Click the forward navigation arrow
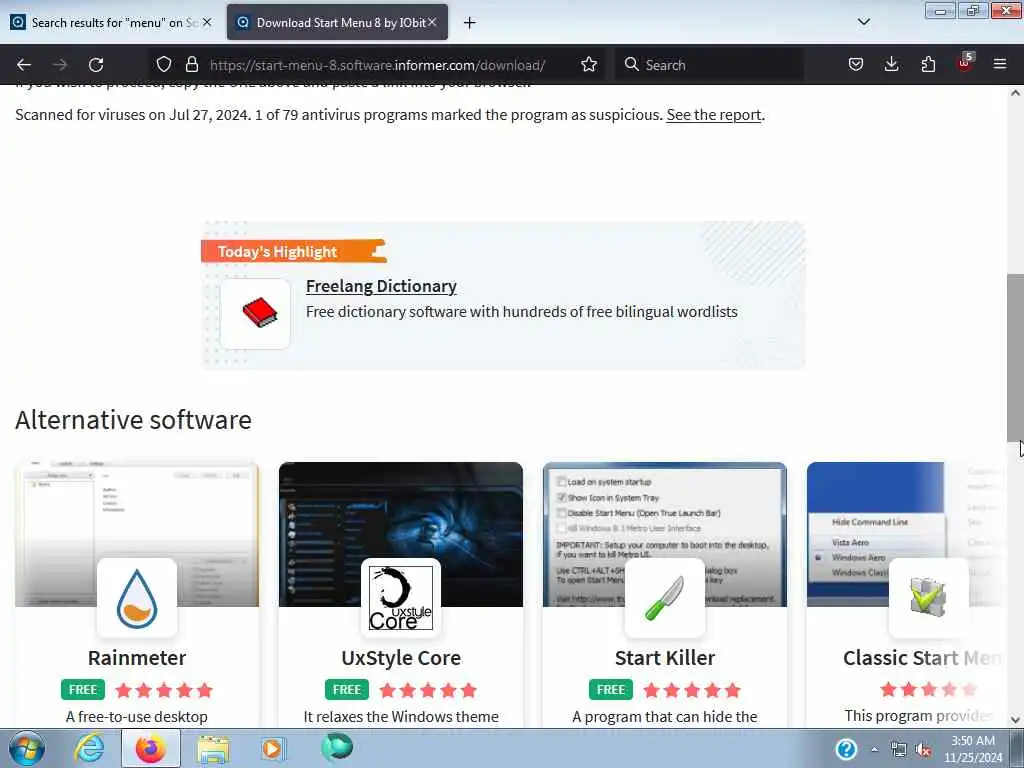Image resolution: width=1024 pixels, height=768 pixels. tap(60, 65)
